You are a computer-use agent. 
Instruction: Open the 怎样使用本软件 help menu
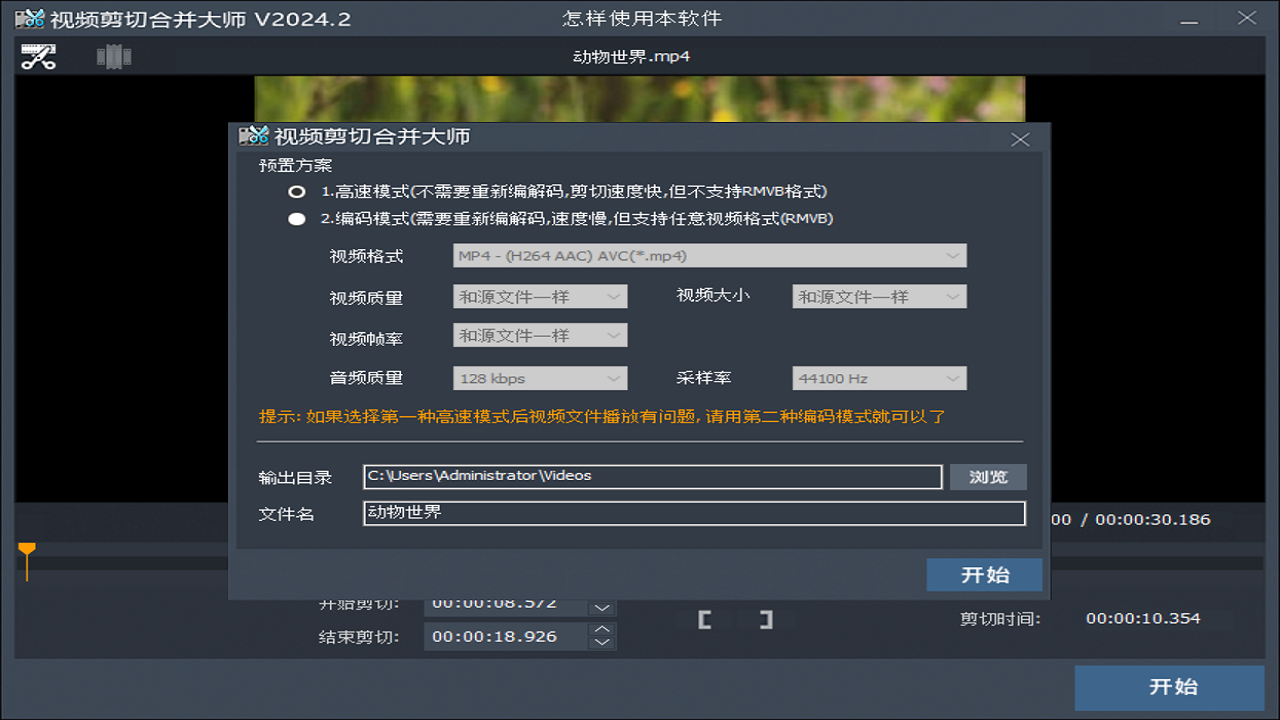point(640,17)
